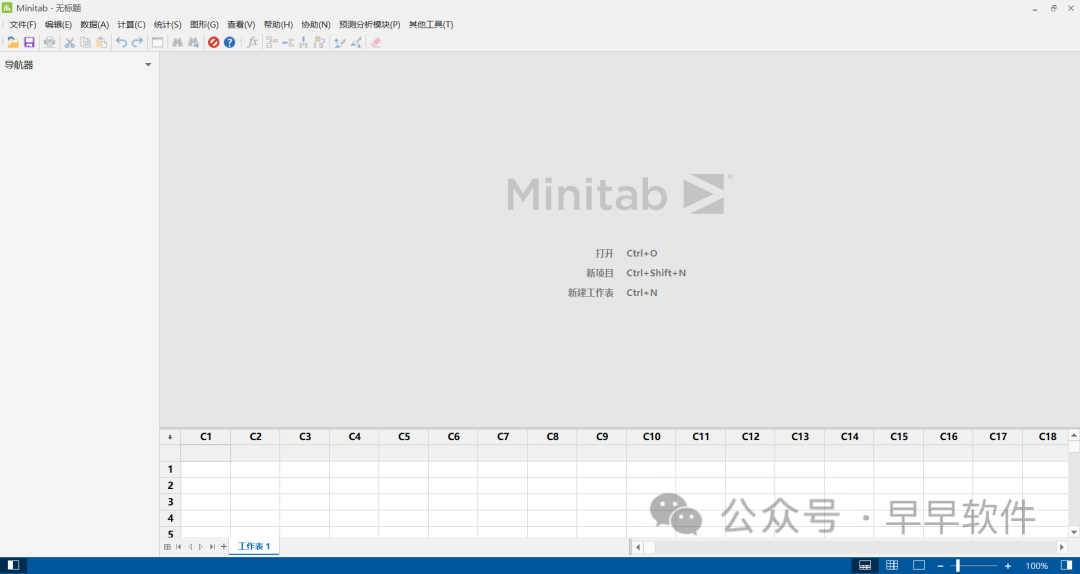Save the project with the floppy icon
The height and width of the screenshot is (574, 1080).
click(29, 42)
